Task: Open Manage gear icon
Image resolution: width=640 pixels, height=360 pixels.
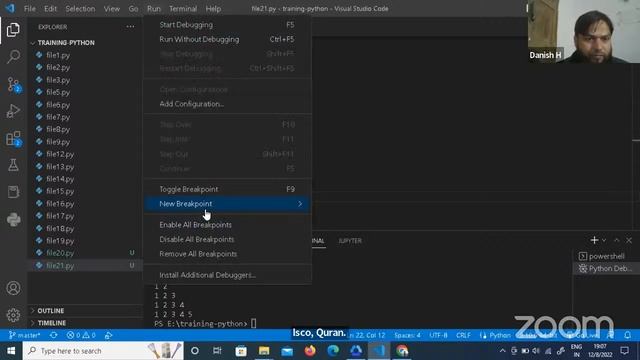Action: [13, 315]
